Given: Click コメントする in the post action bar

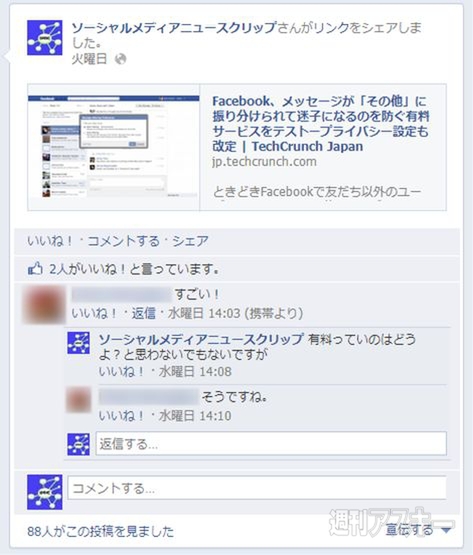Looking at the screenshot, I should (x=124, y=241).
